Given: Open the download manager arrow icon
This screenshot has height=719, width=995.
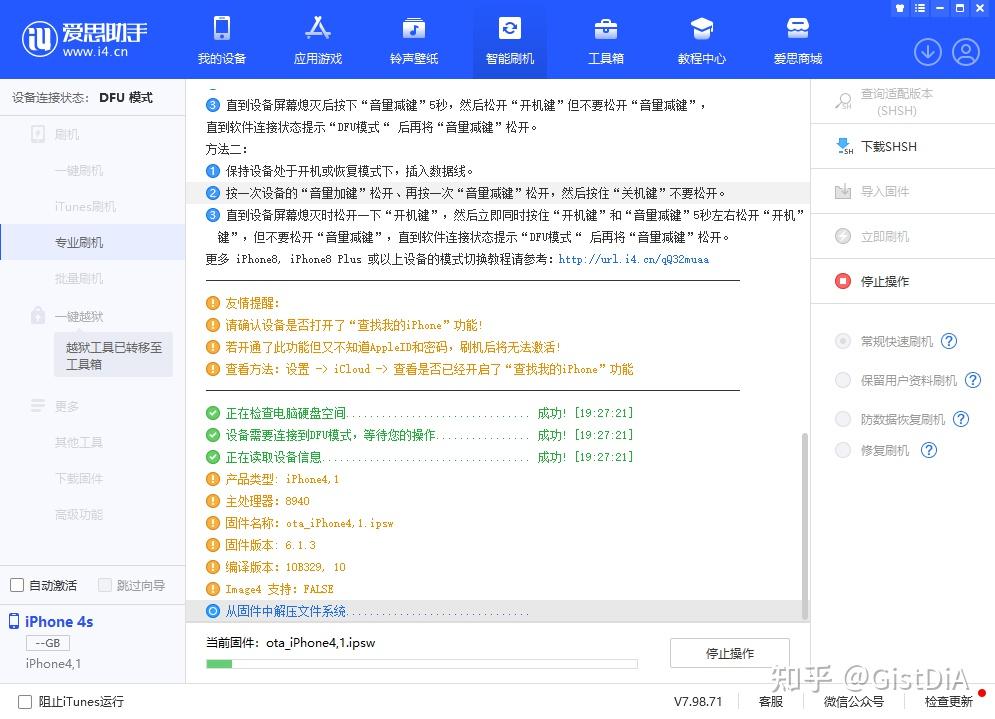Looking at the screenshot, I should coord(928,52).
